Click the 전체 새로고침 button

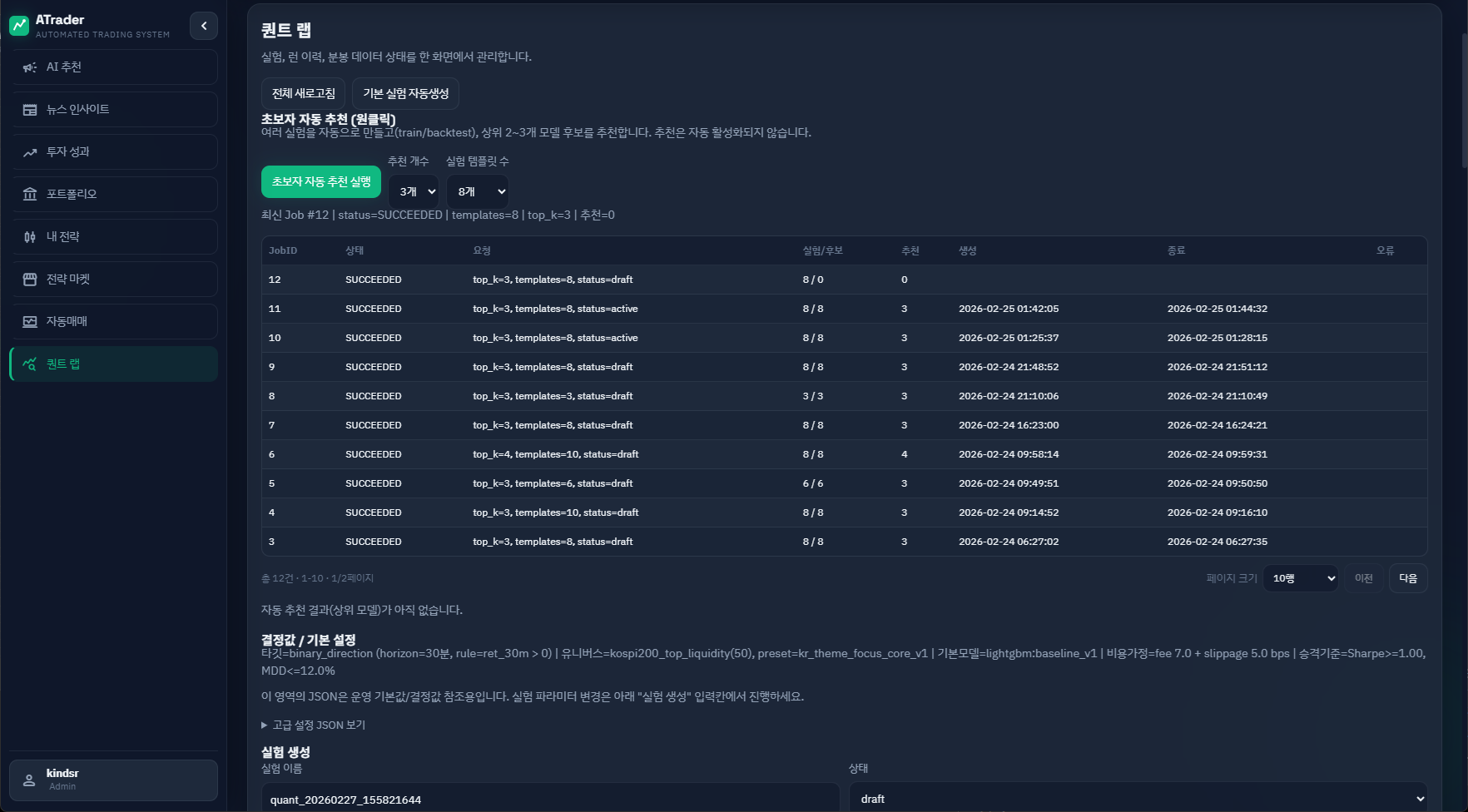[303, 93]
